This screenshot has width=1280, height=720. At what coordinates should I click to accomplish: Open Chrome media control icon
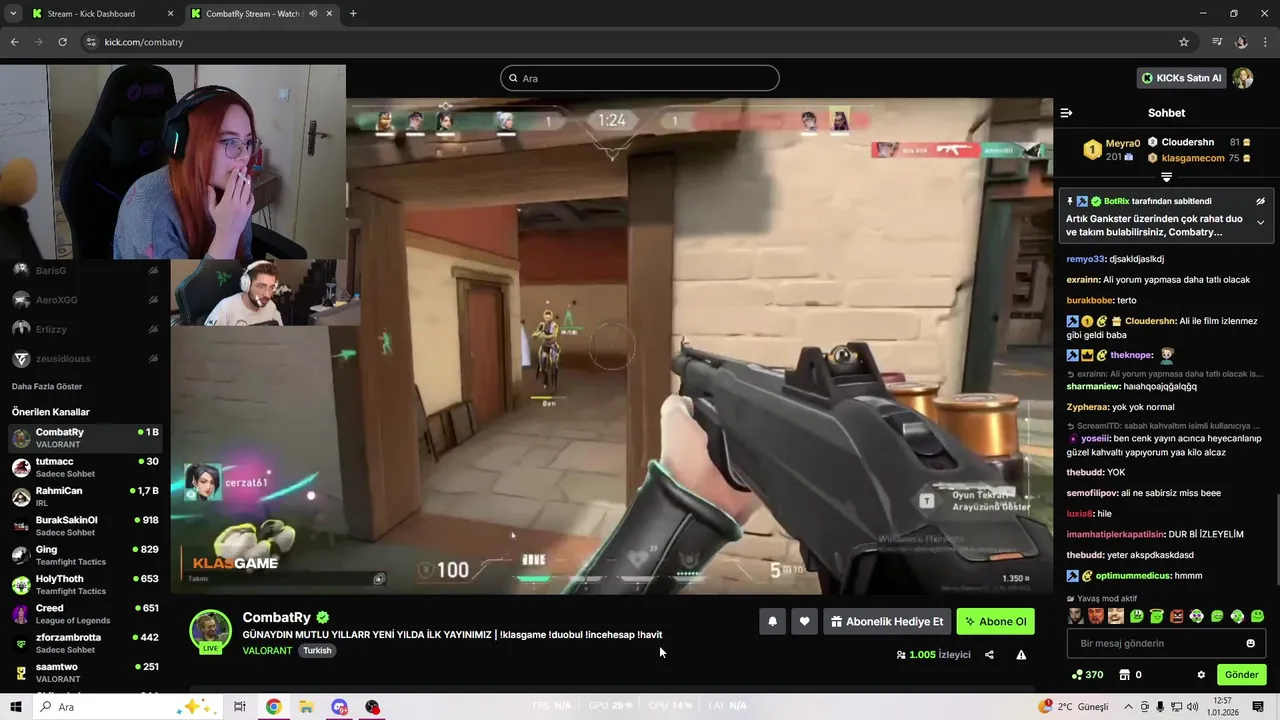click(1217, 42)
